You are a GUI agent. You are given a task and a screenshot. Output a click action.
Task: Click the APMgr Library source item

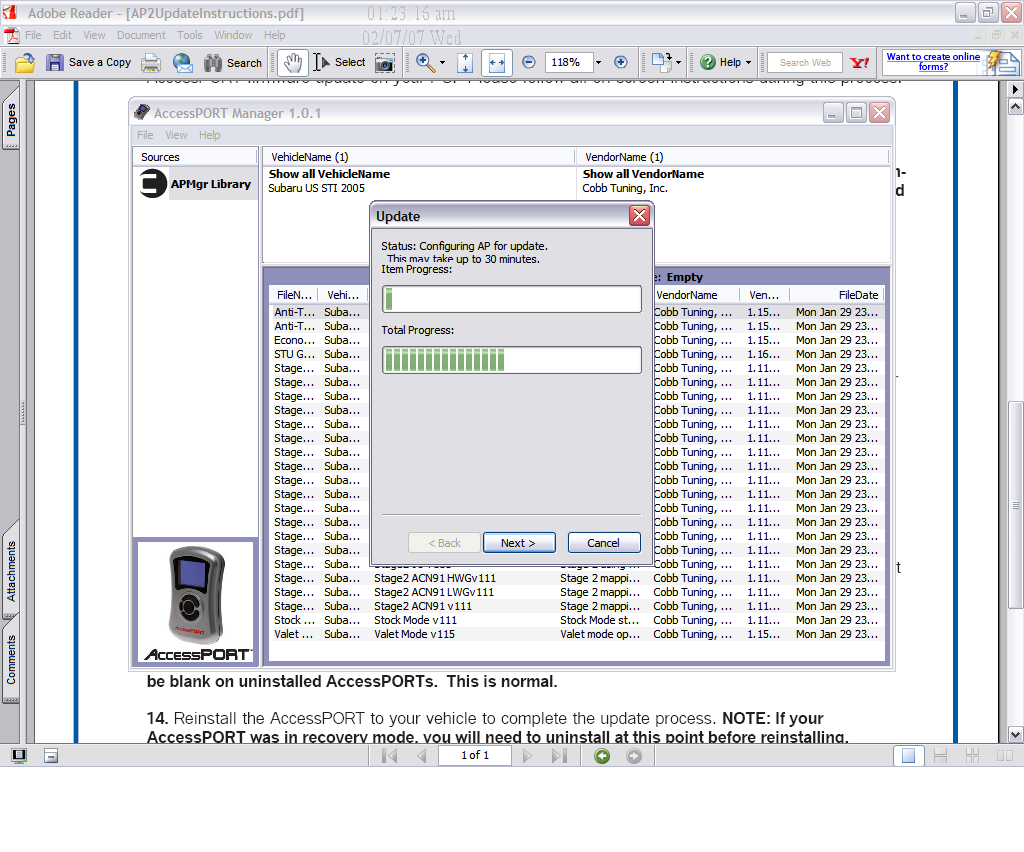coord(196,183)
